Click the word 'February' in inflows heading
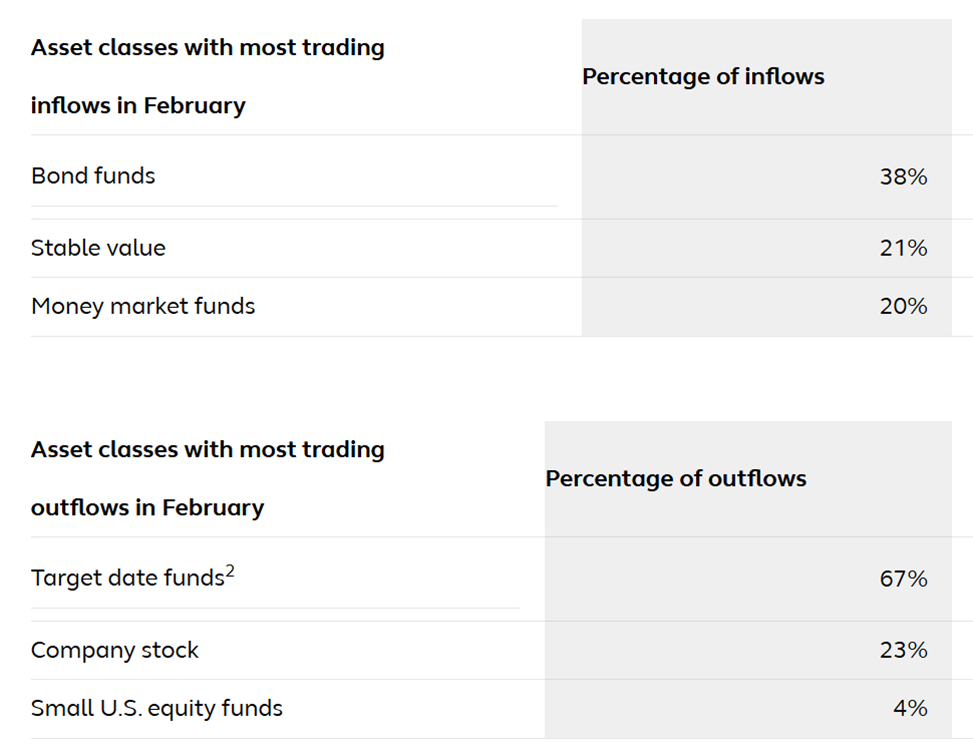Image resolution: width=973 pixels, height=753 pixels. click(x=194, y=106)
